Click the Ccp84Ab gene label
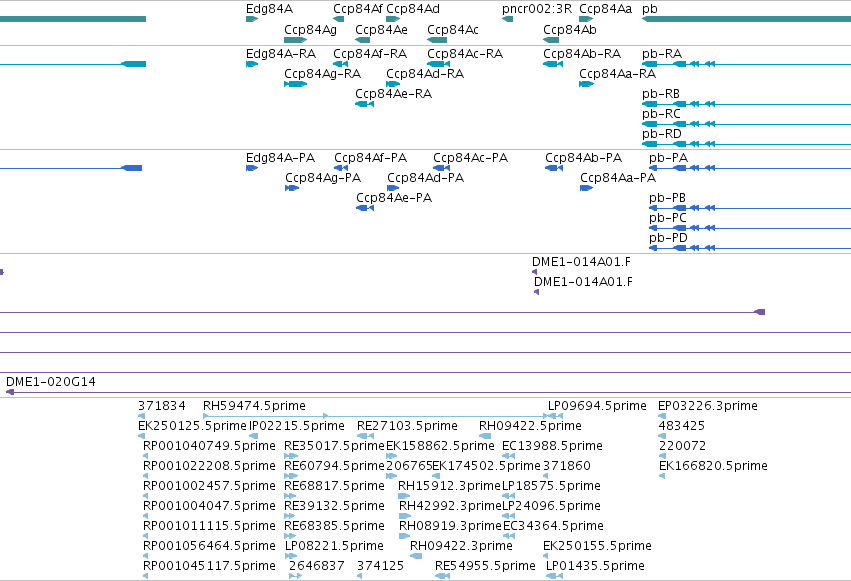851x581 pixels. pos(570,29)
